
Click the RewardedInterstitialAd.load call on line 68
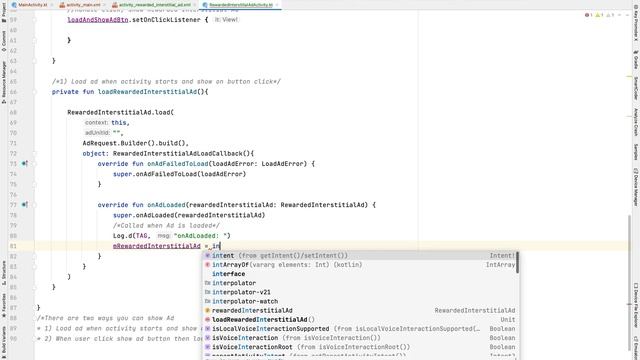tap(120, 112)
